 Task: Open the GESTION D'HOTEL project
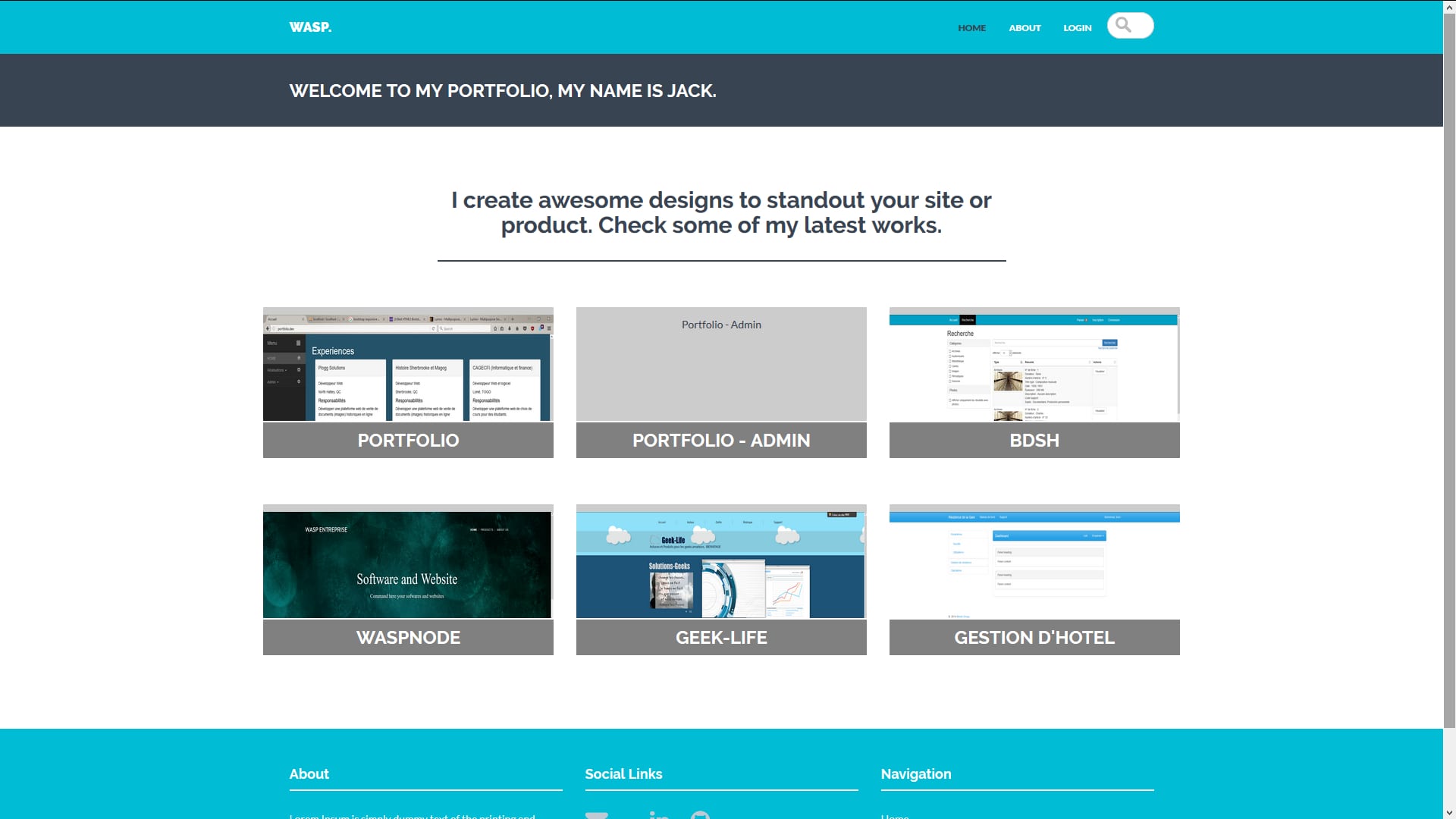click(x=1034, y=637)
